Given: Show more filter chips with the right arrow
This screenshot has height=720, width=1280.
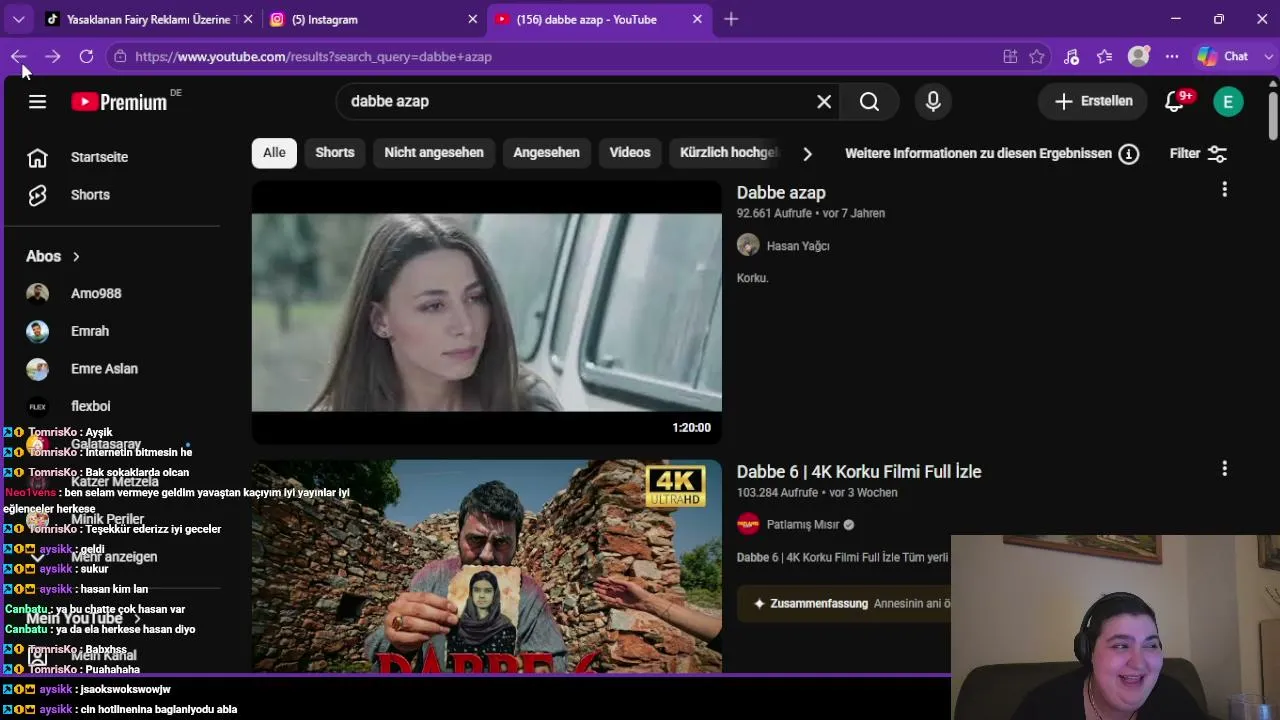Looking at the screenshot, I should click(x=807, y=154).
